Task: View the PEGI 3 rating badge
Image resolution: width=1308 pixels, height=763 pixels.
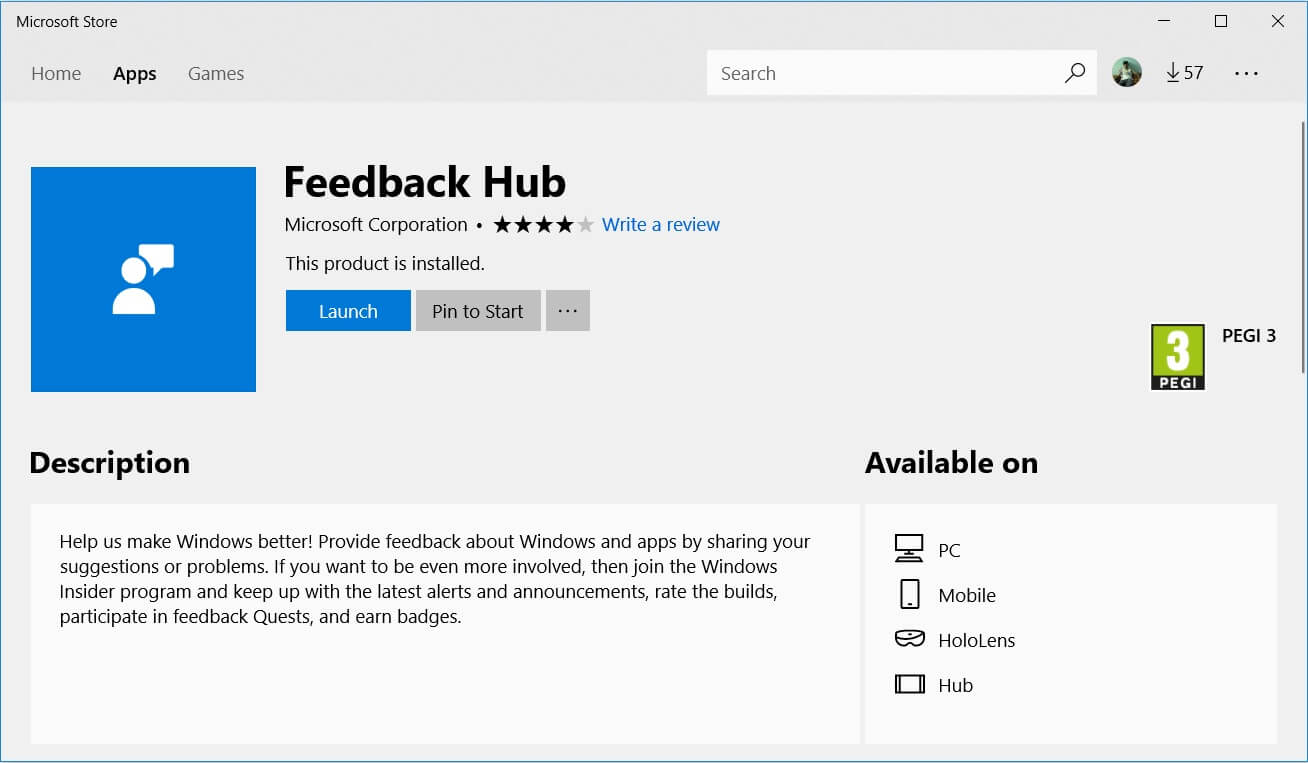Action: tap(1177, 356)
